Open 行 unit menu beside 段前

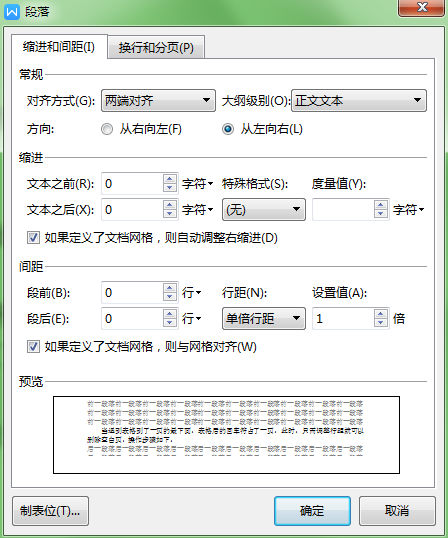[191, 293]
